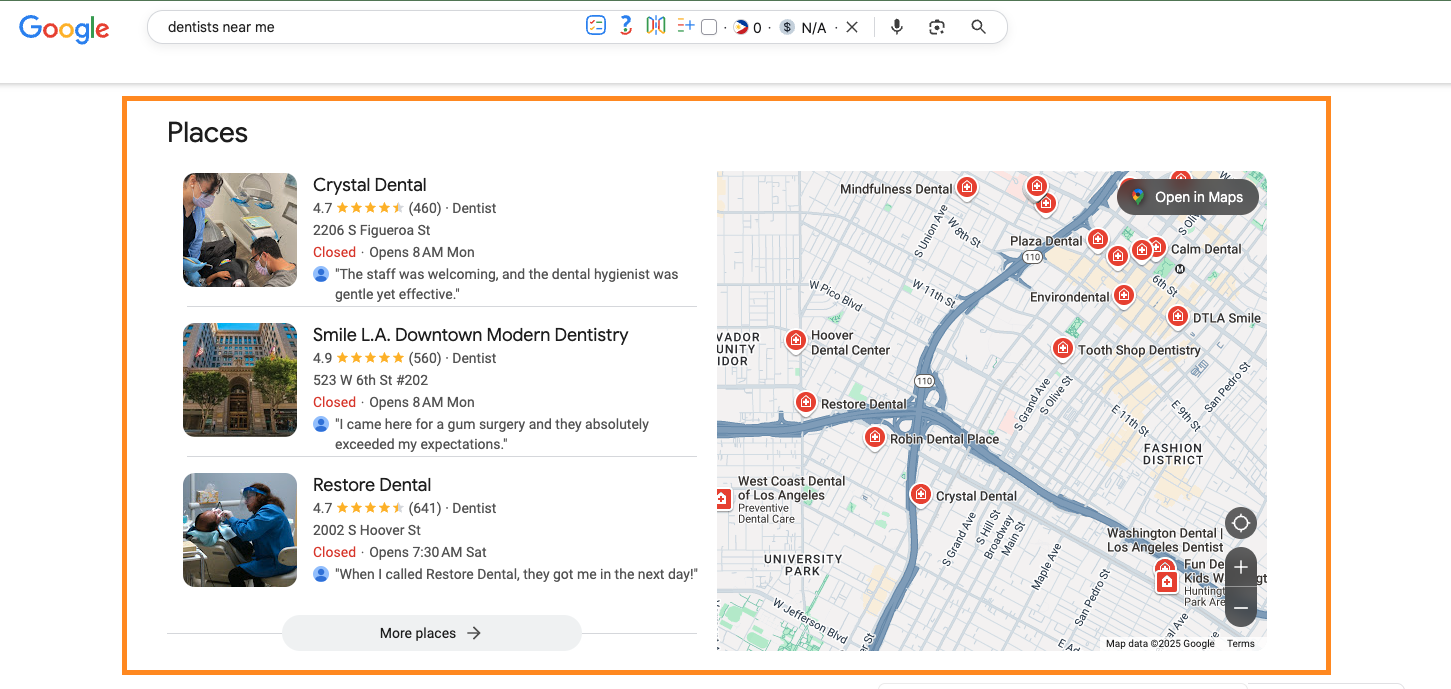Open the Crystal Dental listing title
This screenshot has height=689, width=1451.
tap(370, 185)
